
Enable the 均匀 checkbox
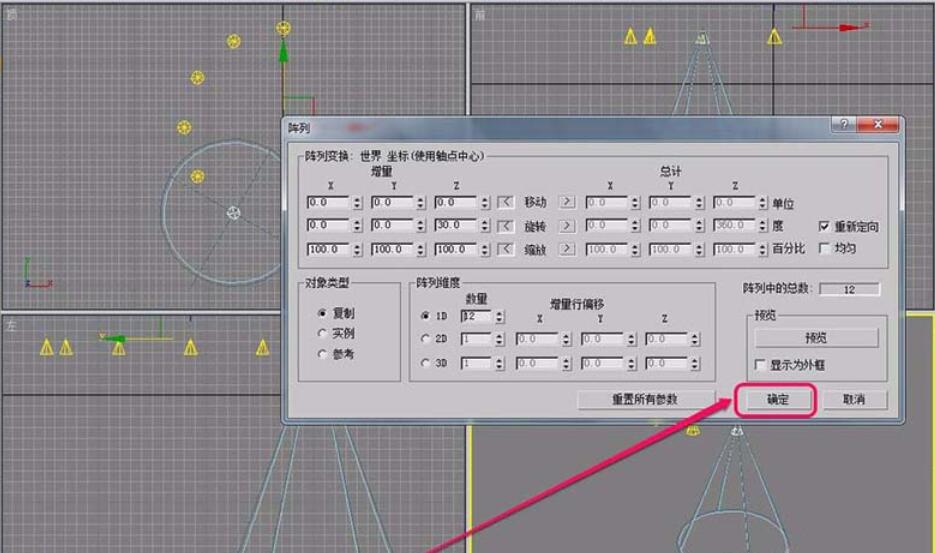click(823, 248)
